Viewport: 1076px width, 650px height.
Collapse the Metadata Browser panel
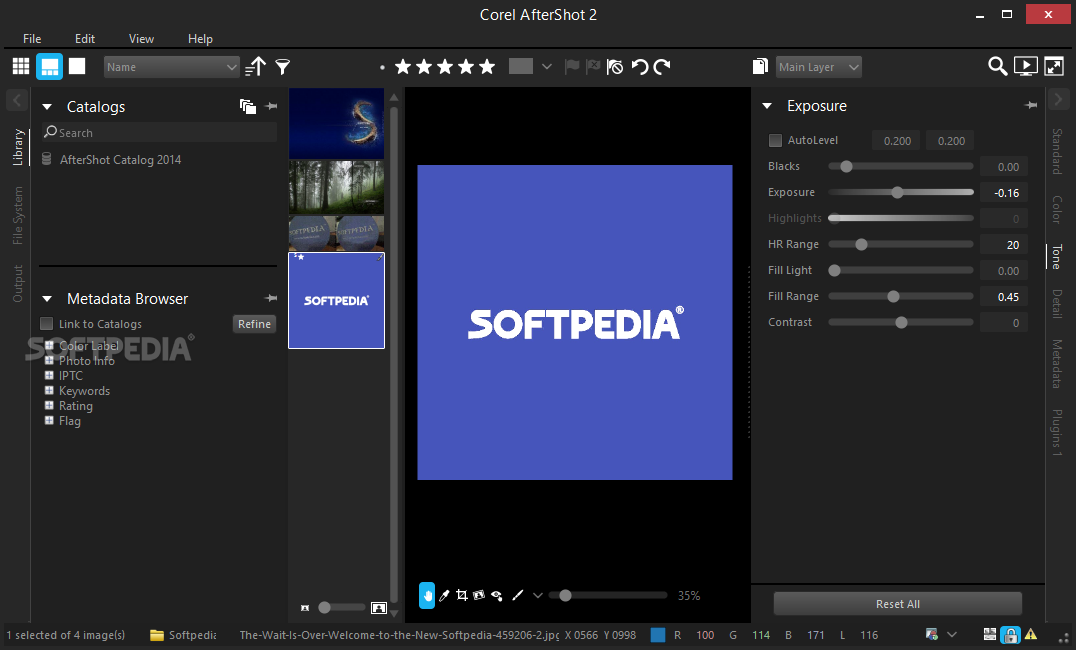pos(47,299)
